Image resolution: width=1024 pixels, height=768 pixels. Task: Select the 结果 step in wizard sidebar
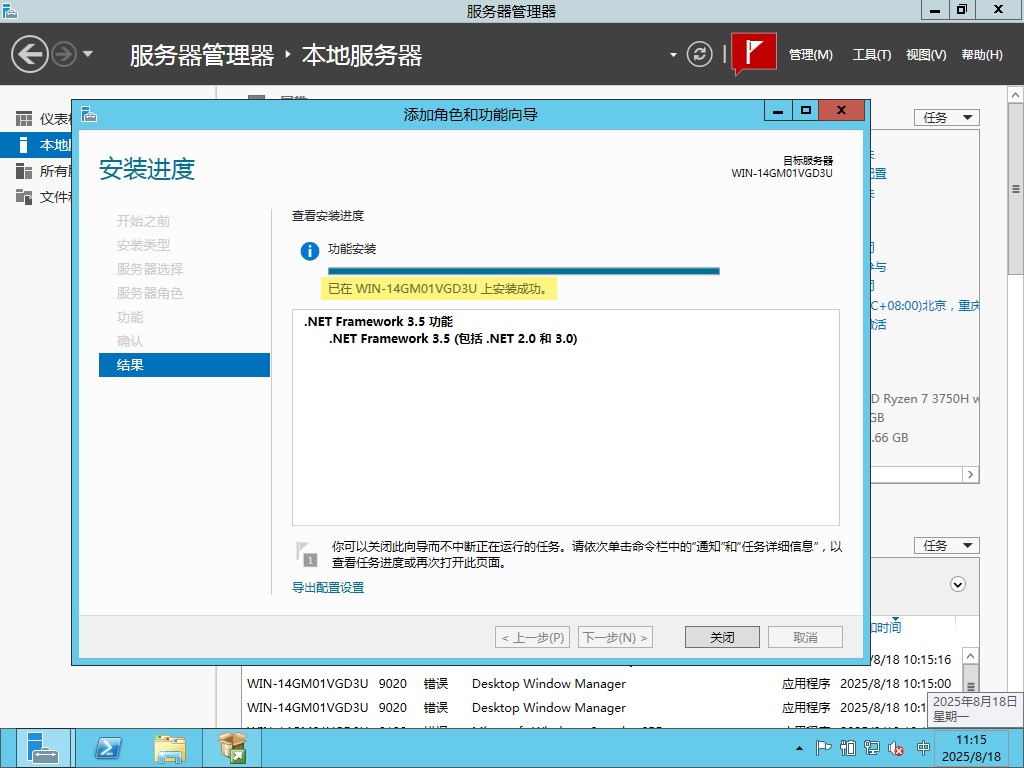(x=184, y=365)
